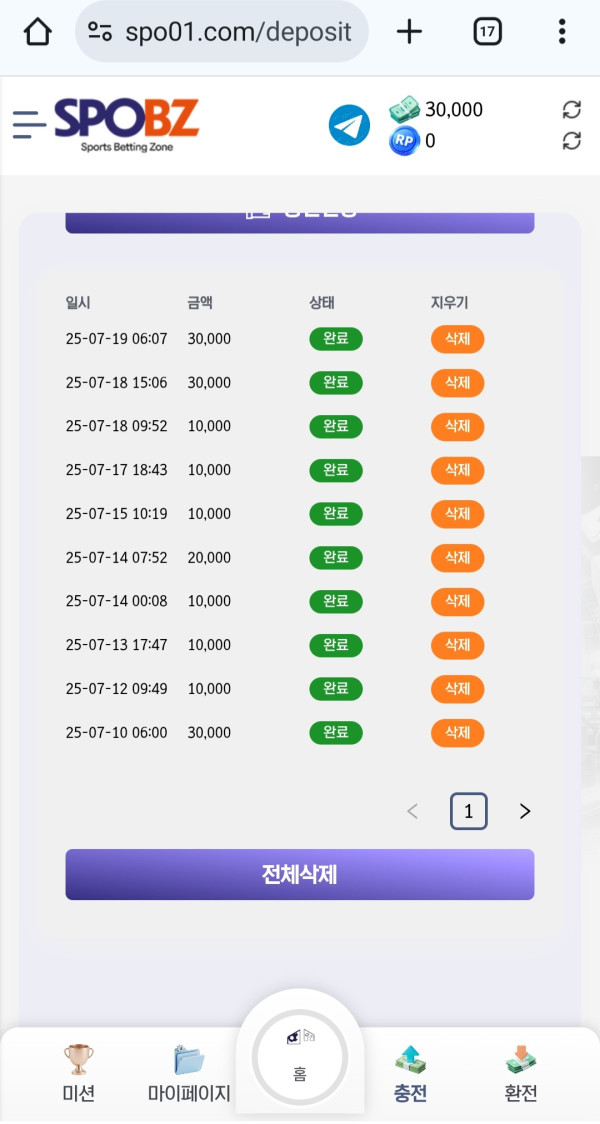Select page number 1
Viewport: 600px width, 1124px height.
click(x=468, y=811)
